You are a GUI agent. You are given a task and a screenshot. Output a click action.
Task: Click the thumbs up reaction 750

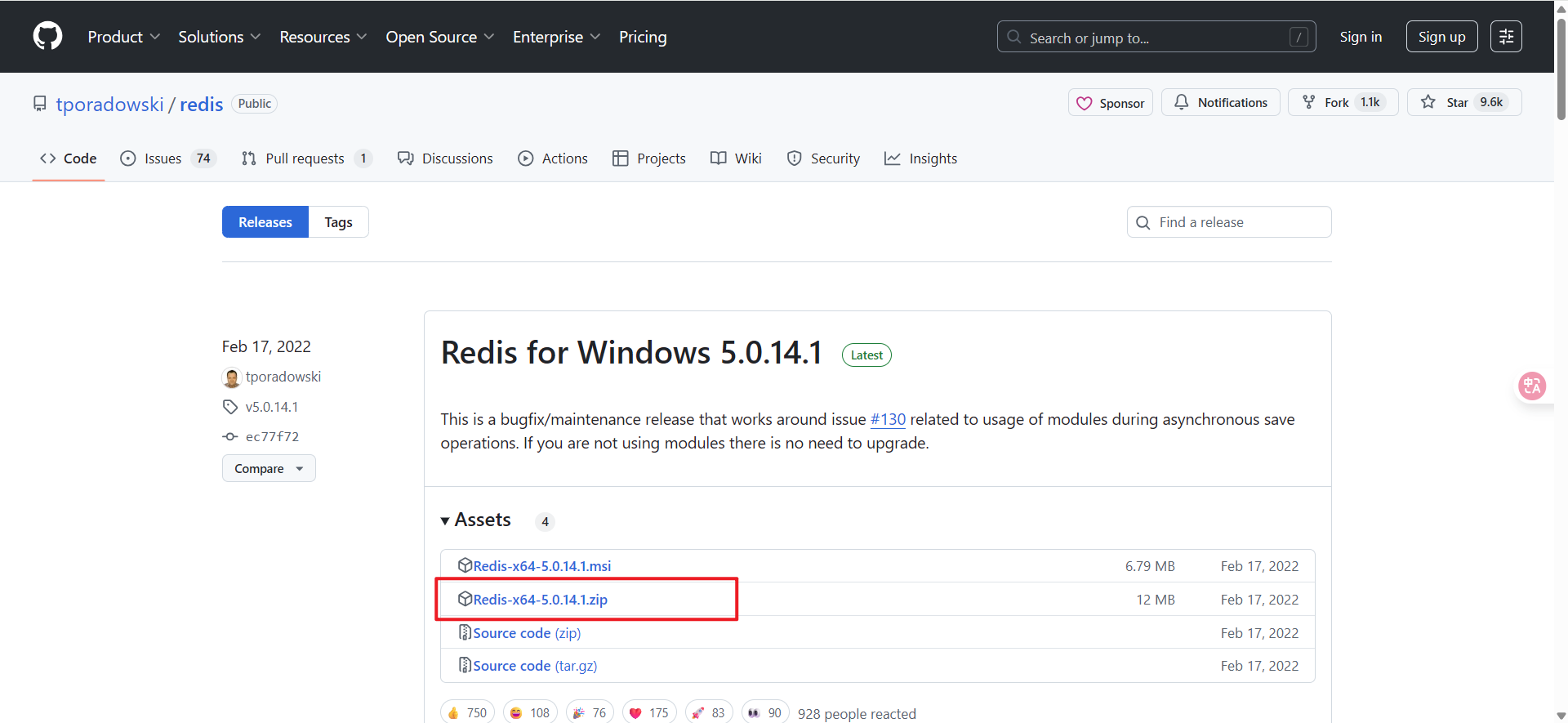[x=468, y=713]
